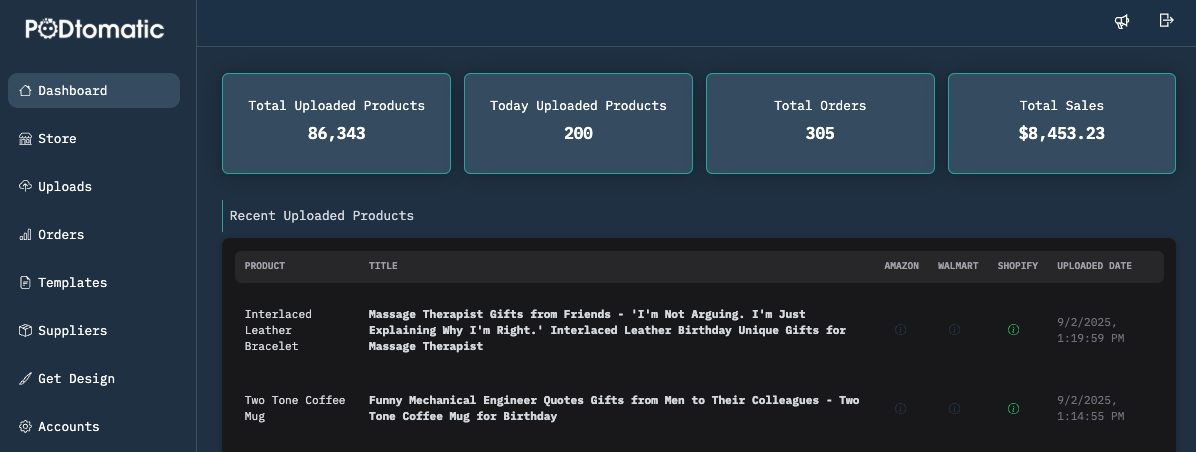Click the Templates document icon
The width and height of the screenshot is (1196, 452).
(x=25, y=283)
